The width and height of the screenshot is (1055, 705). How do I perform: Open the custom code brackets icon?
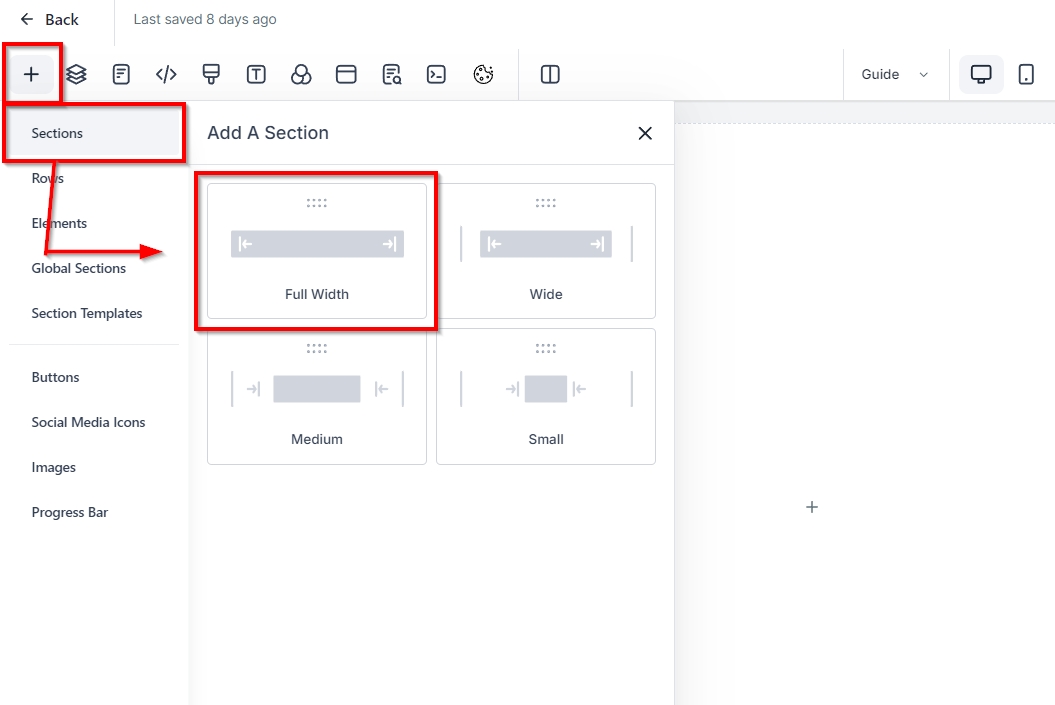[166, 74]
